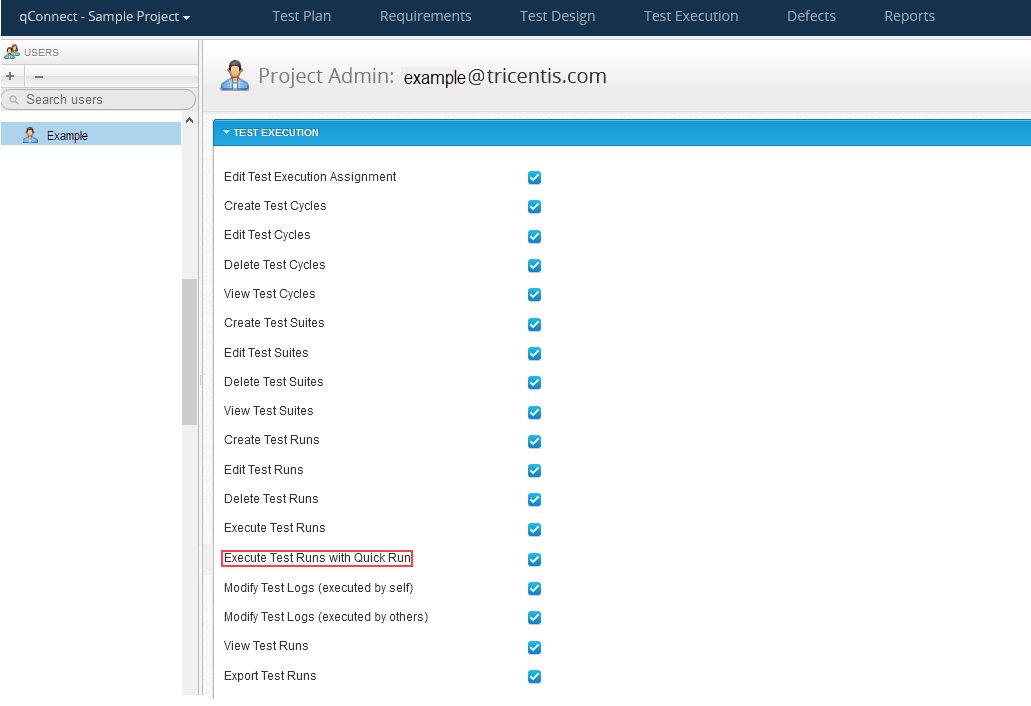
Task: Disable the Export Test Runs permission
Action: pos(534,676)
